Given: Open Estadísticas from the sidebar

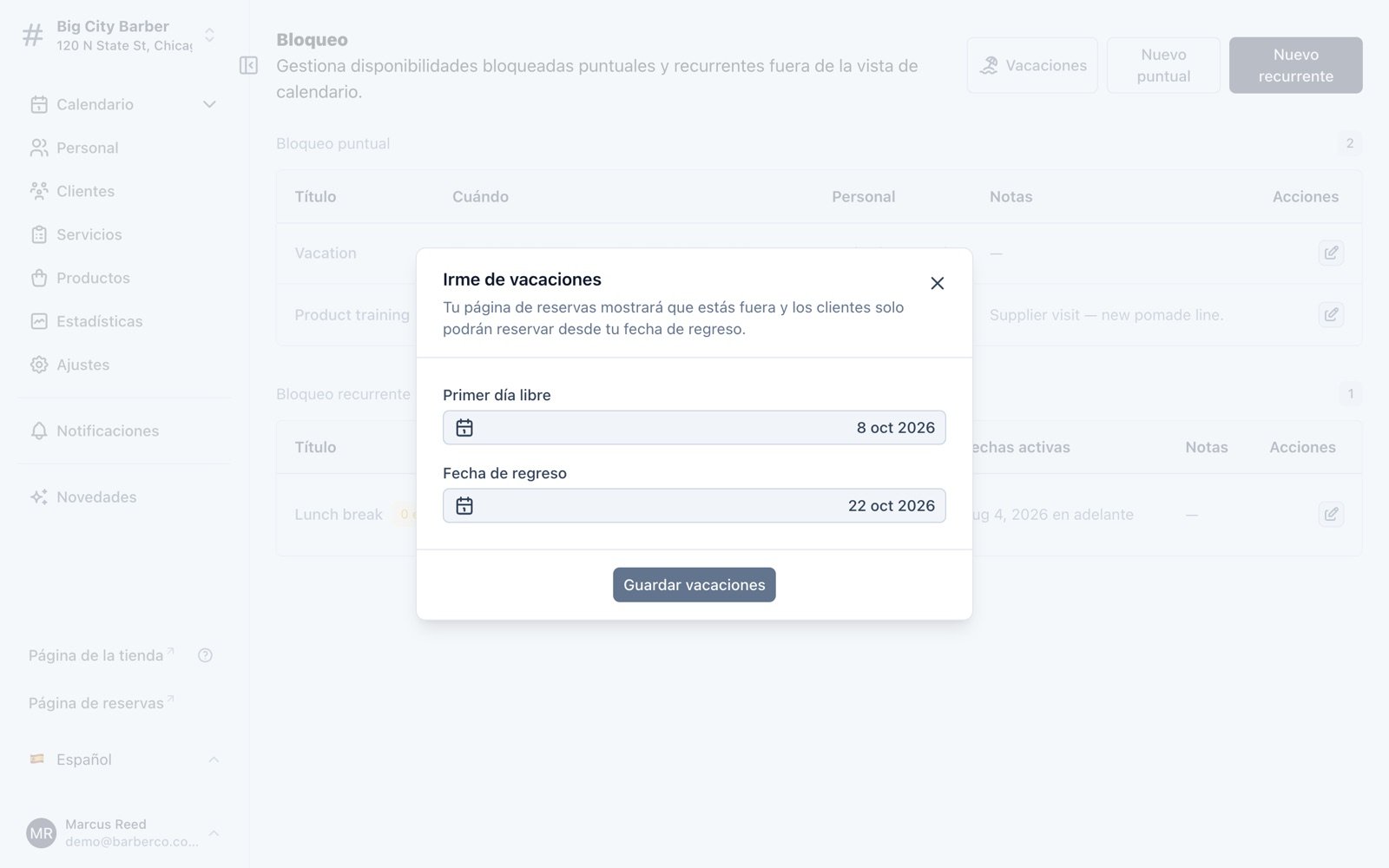Looking at the screenshot, I should click(x=99, y=321).
